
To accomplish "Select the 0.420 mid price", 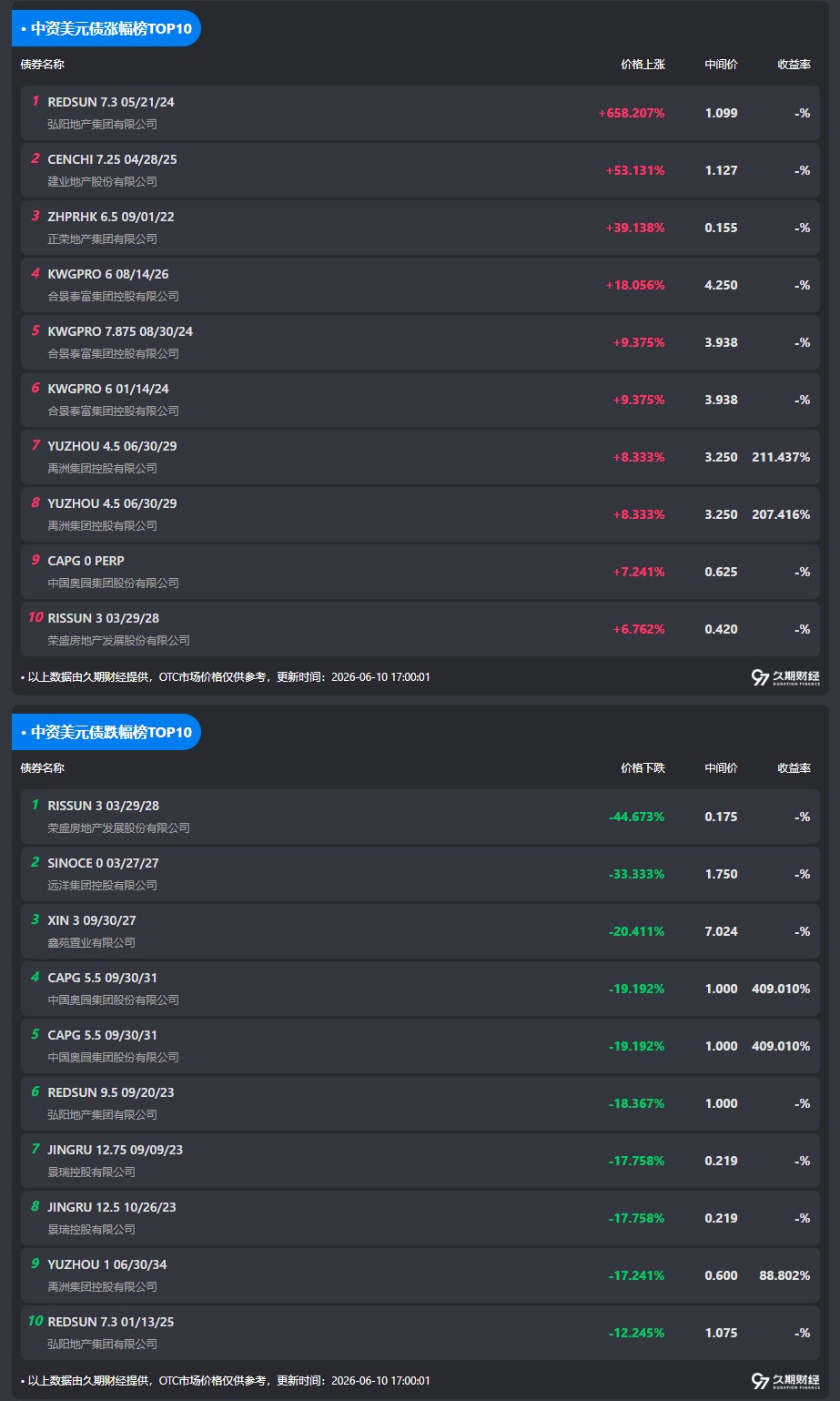I will click(x=721, y=629).
